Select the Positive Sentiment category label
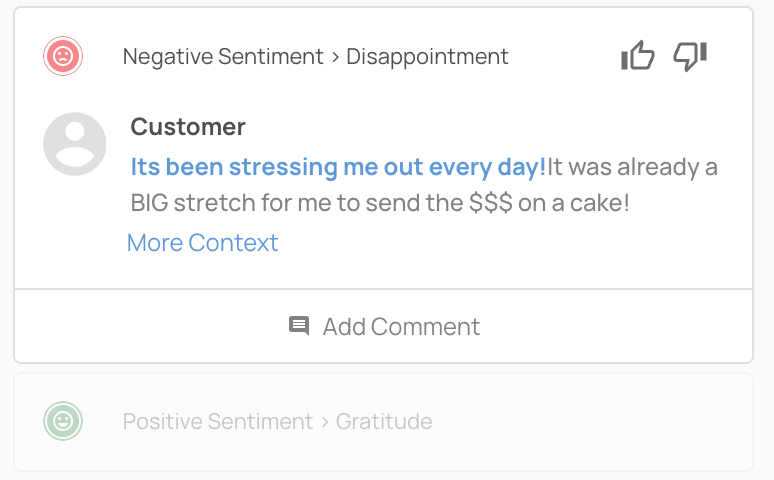 pos(217,422)
